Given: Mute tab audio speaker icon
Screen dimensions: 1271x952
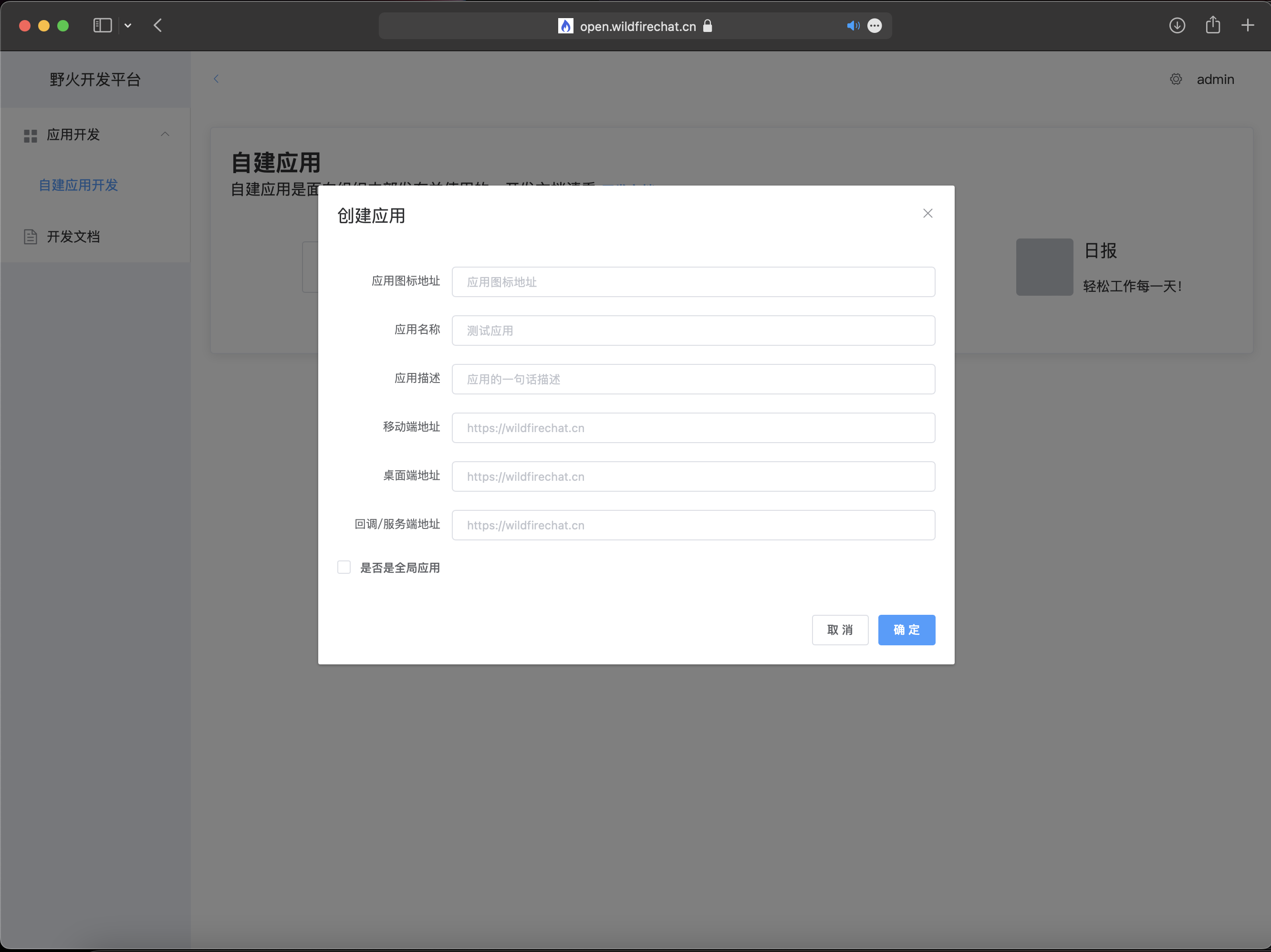Looking at the screenshot, I should (x=853, y=26).
